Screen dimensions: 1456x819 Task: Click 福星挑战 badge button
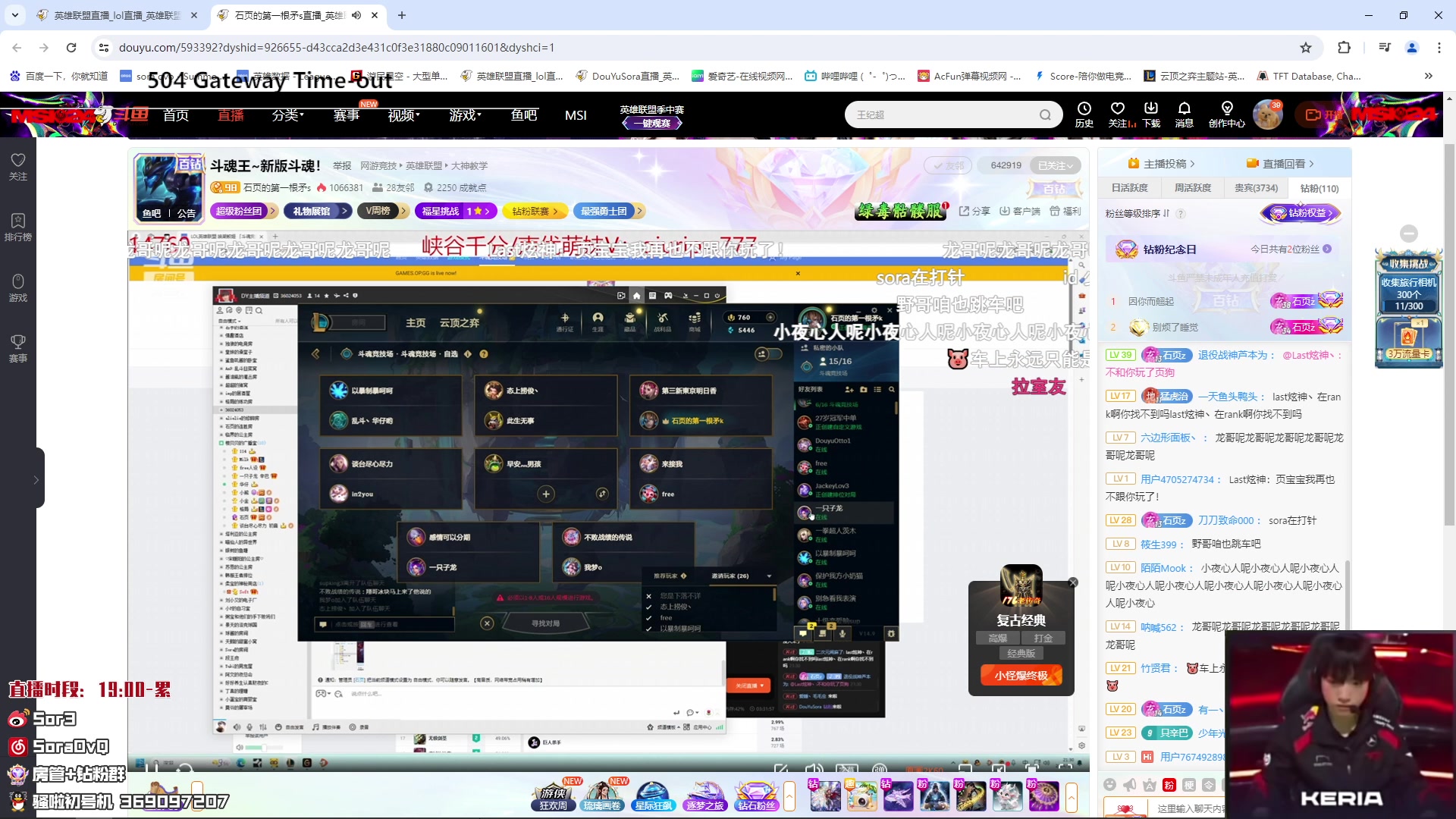click(x=456, y=212)
